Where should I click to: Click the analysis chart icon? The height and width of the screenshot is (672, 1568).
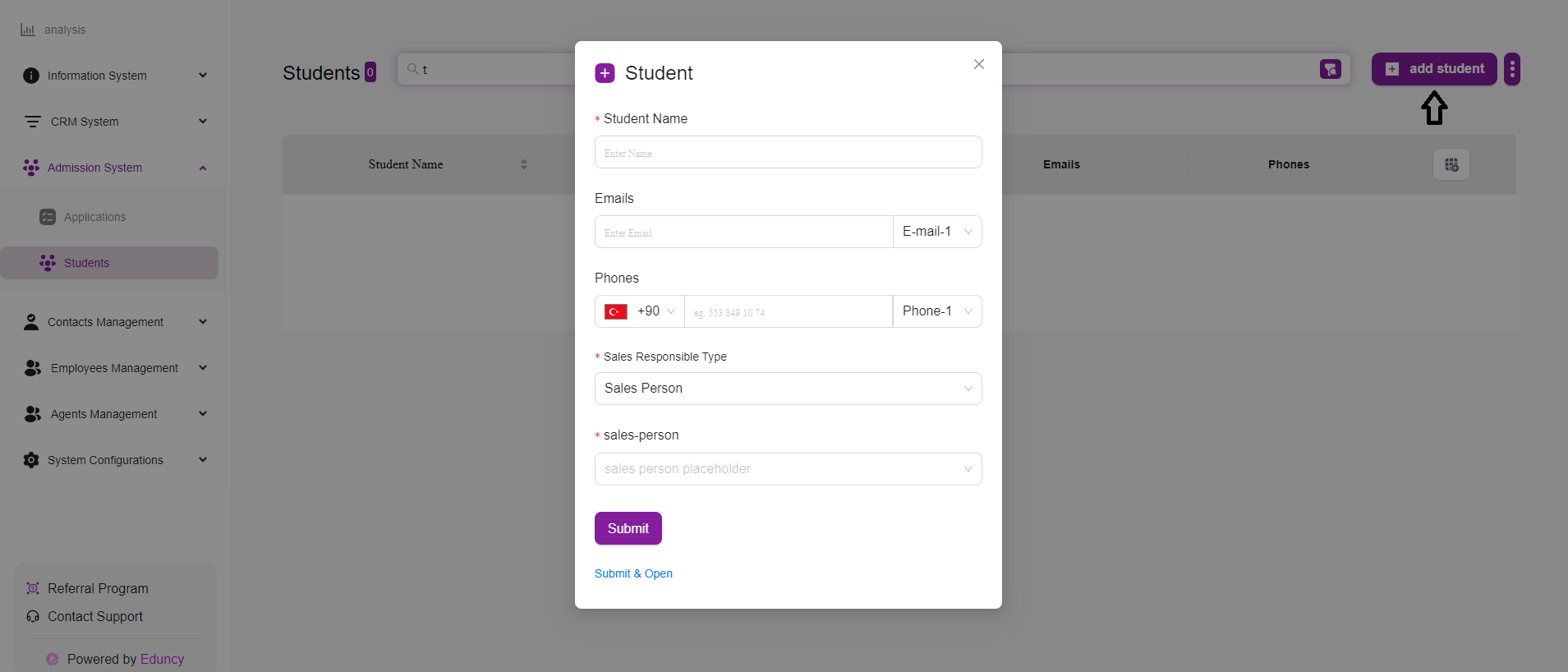click(28, 30)
